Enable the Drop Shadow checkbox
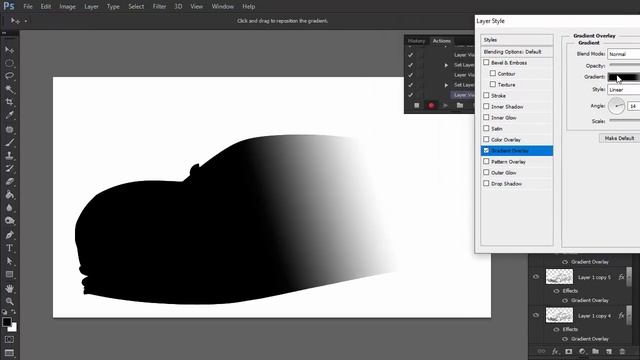 pyautogui.click(x=486, y=184)
